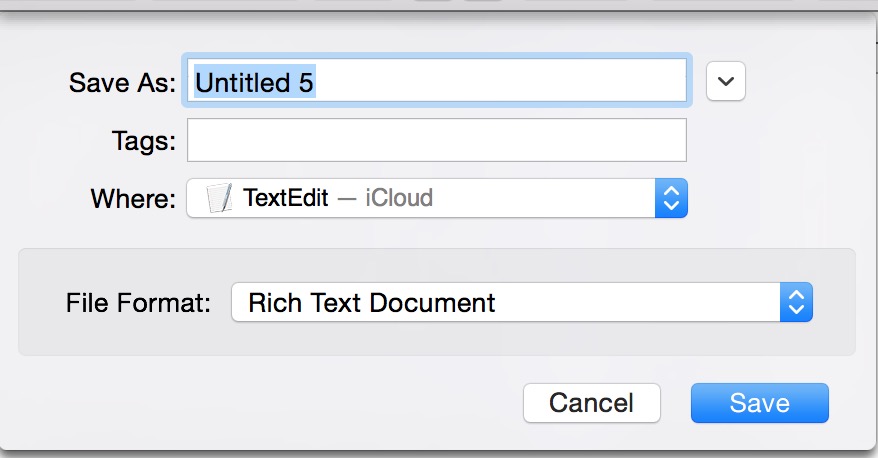Image resolution: width=878 pixels, height=458 pixels.
Task: Click the Where label
Action: point(133,199)
